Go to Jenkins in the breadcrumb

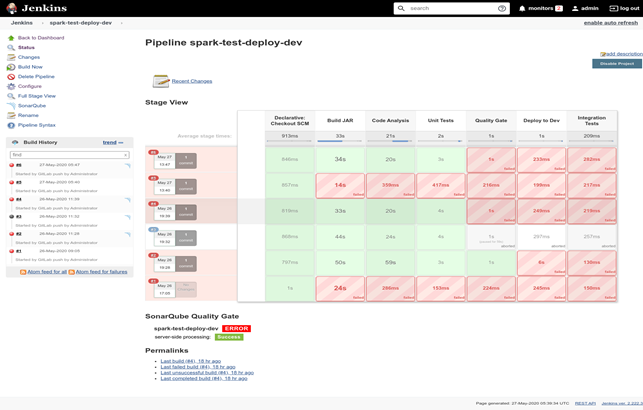click(x=22, y=23)
